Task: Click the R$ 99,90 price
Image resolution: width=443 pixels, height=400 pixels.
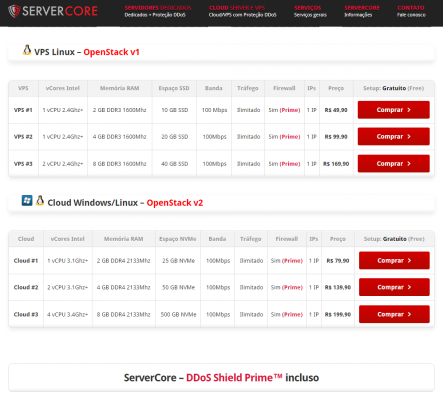Action: (336, 137)
